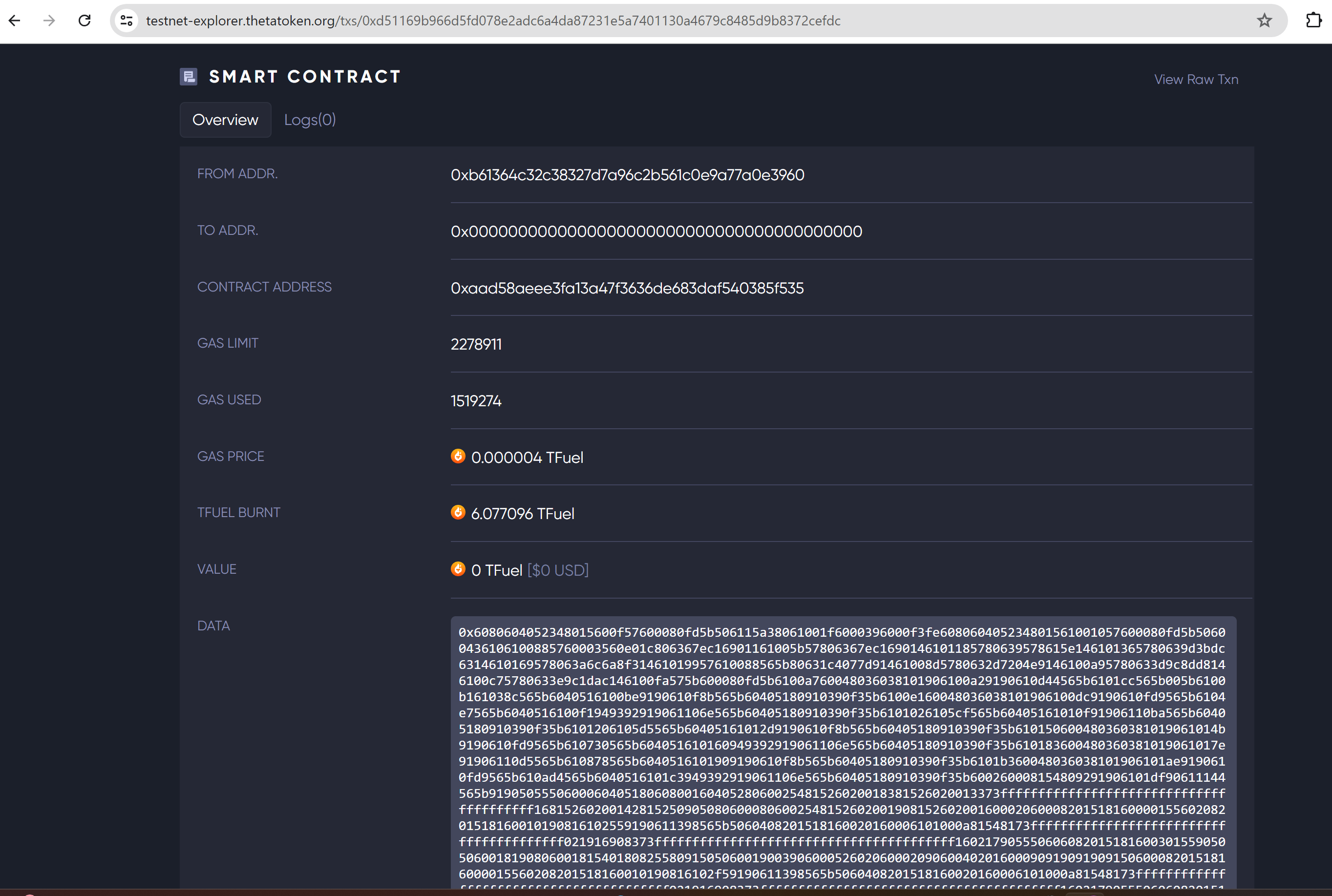Open the Contract Address link
This screenshot has width=1332, height=896.
pyautogui.click(x=627, y=288)
